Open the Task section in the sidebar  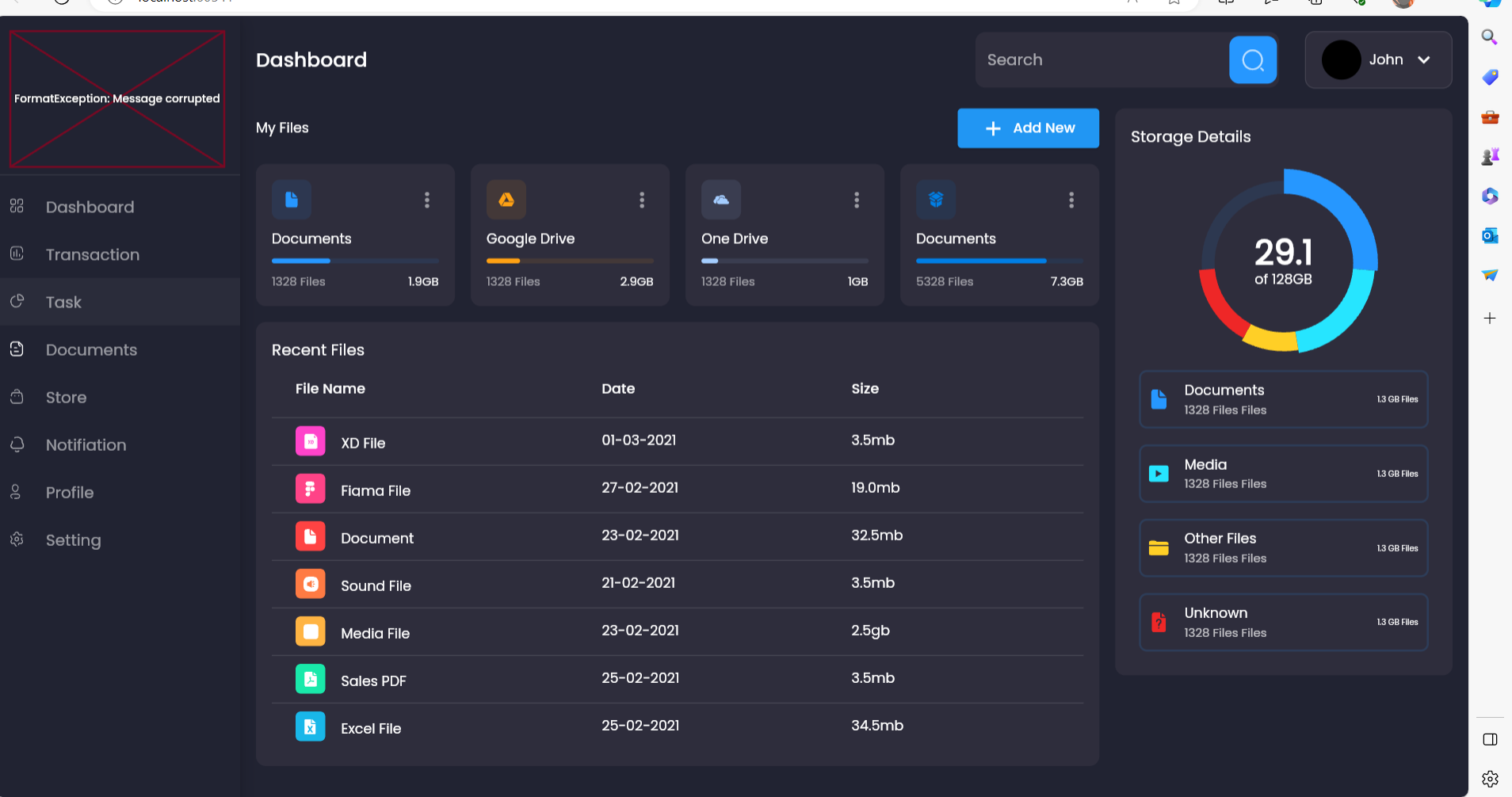(63, 302)
